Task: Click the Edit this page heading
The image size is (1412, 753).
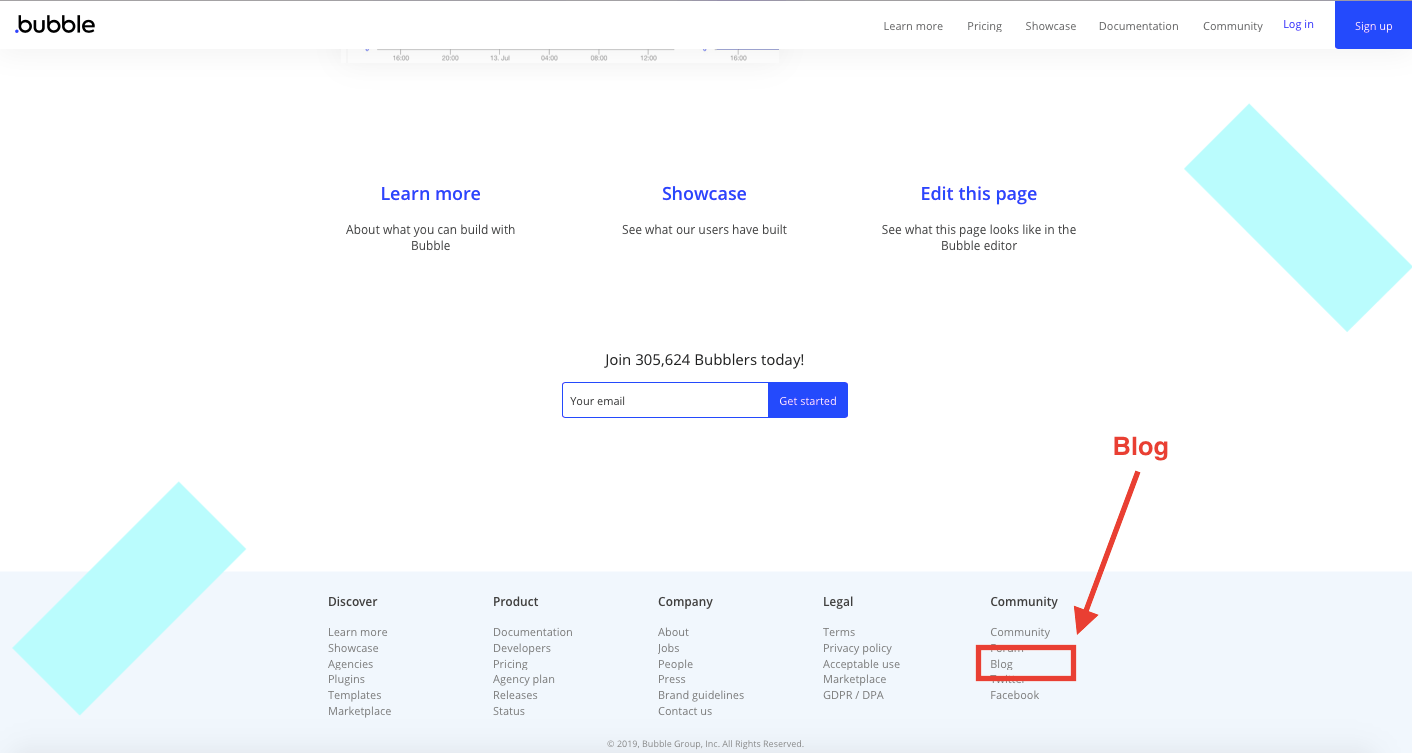Action: 978,193
